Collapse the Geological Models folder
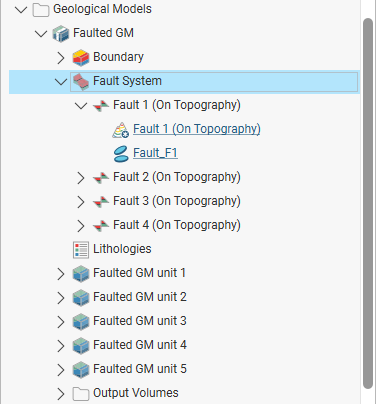 (x=21, y=9)
